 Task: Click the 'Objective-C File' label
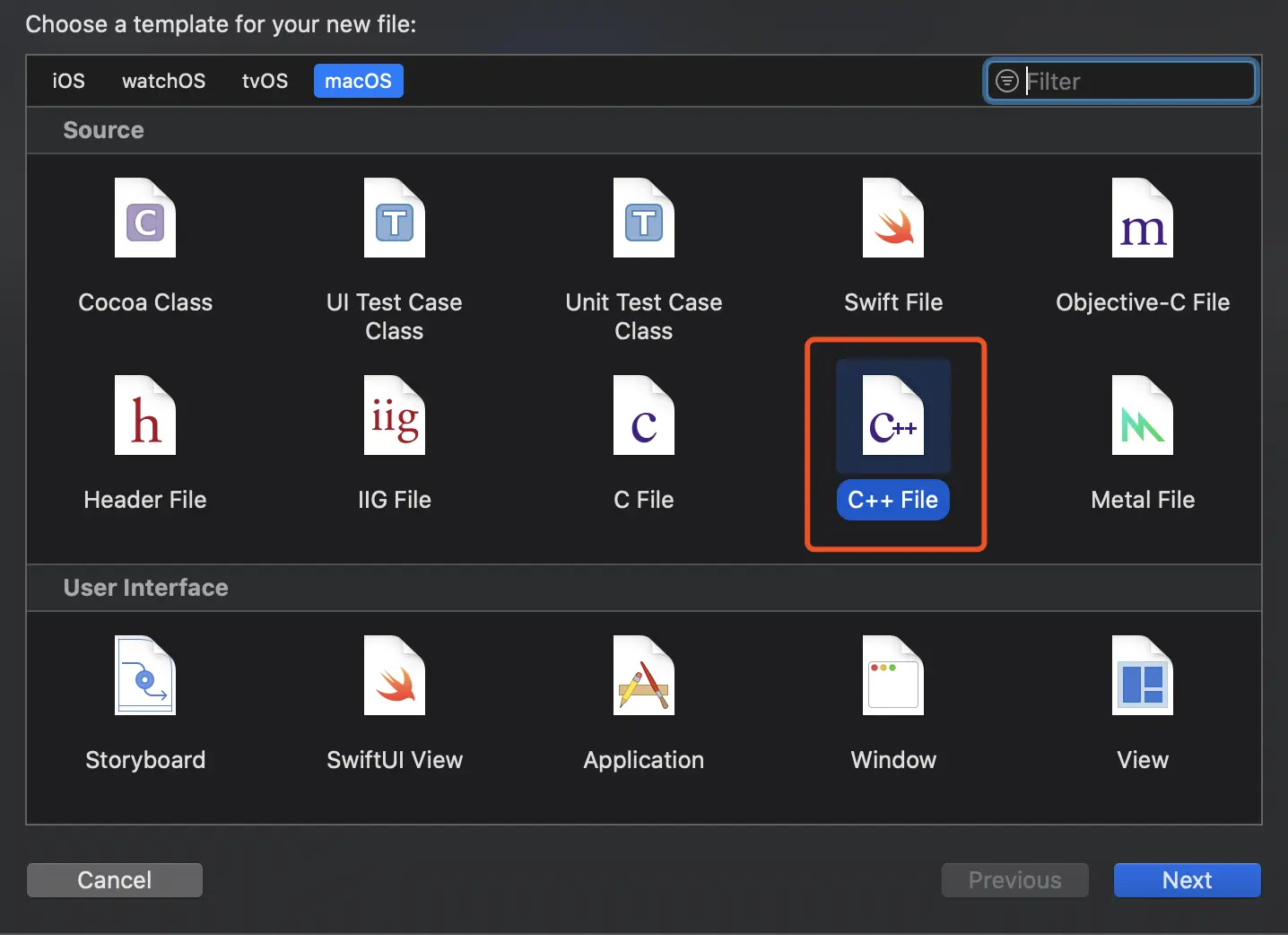pos(1143,302)
